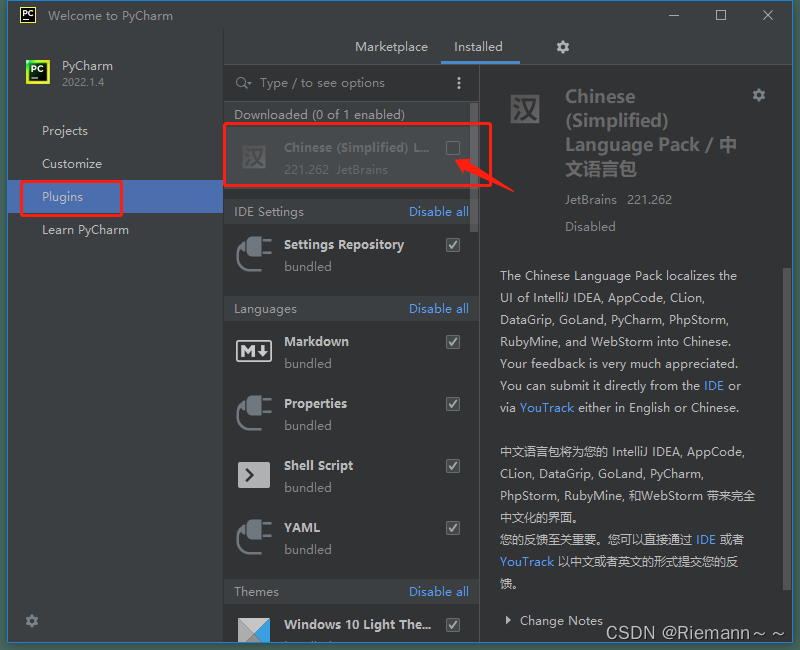
Task: Click Disable all for IDE Settings
Action: (439, 212)
